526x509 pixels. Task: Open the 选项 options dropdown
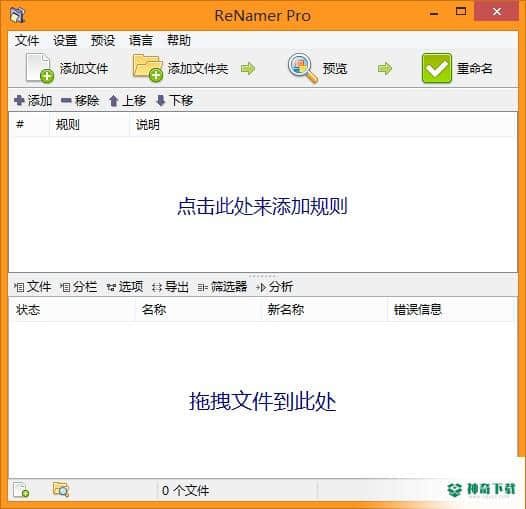click(125, 287)
